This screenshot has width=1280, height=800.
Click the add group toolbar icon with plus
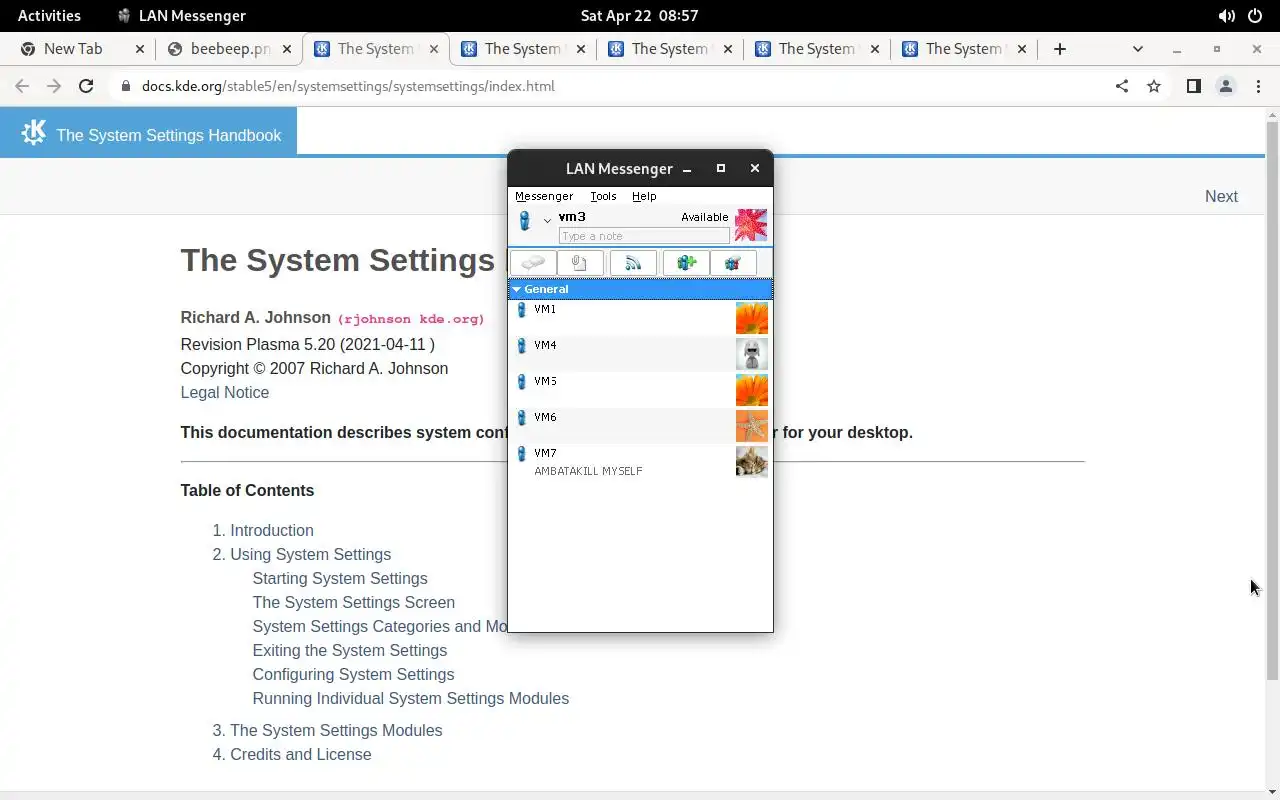(x=686, y=263)
